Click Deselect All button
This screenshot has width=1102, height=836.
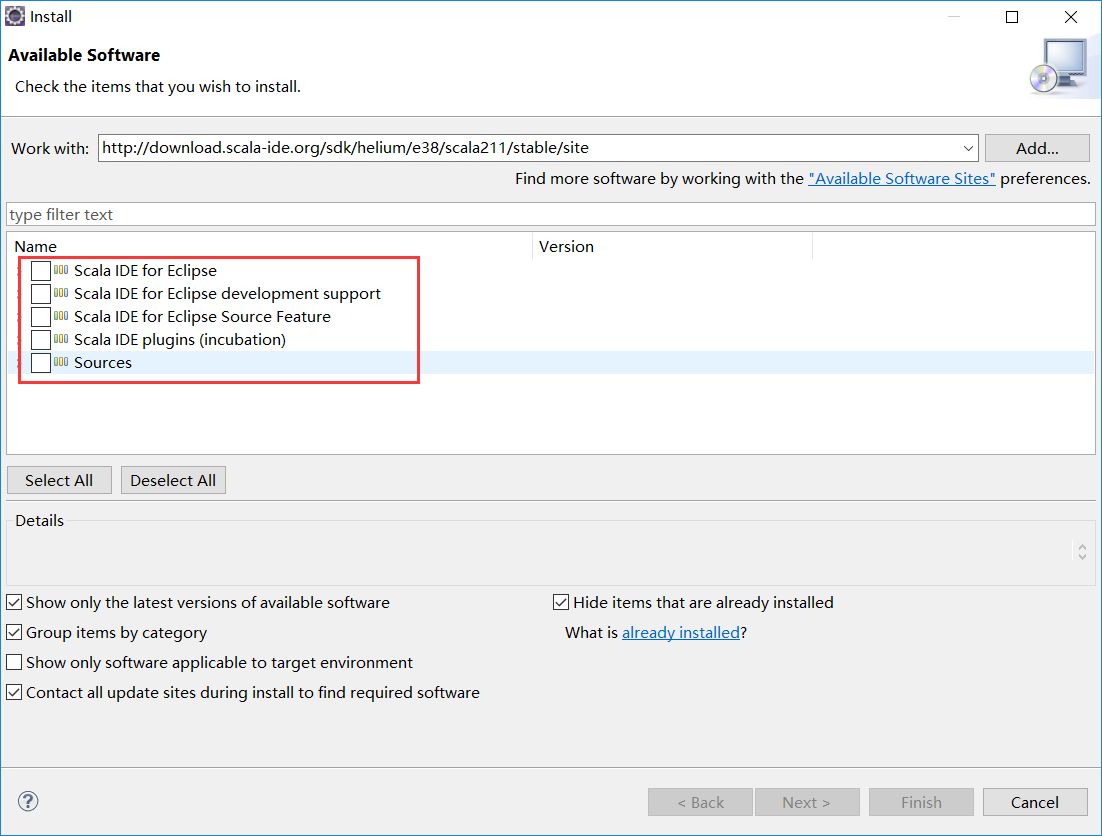pos(173,481)
